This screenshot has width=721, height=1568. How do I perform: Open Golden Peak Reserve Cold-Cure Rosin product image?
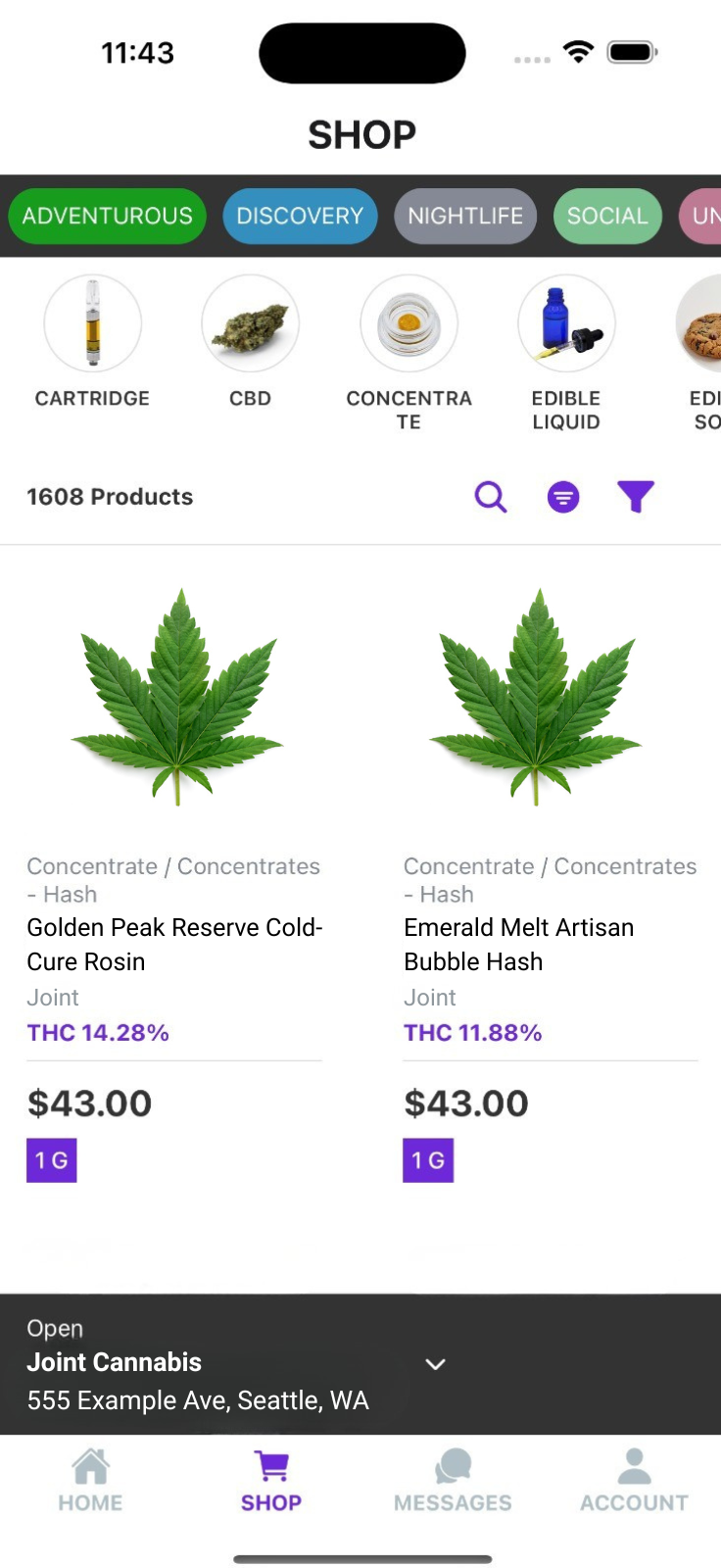(x=177, y=696)
